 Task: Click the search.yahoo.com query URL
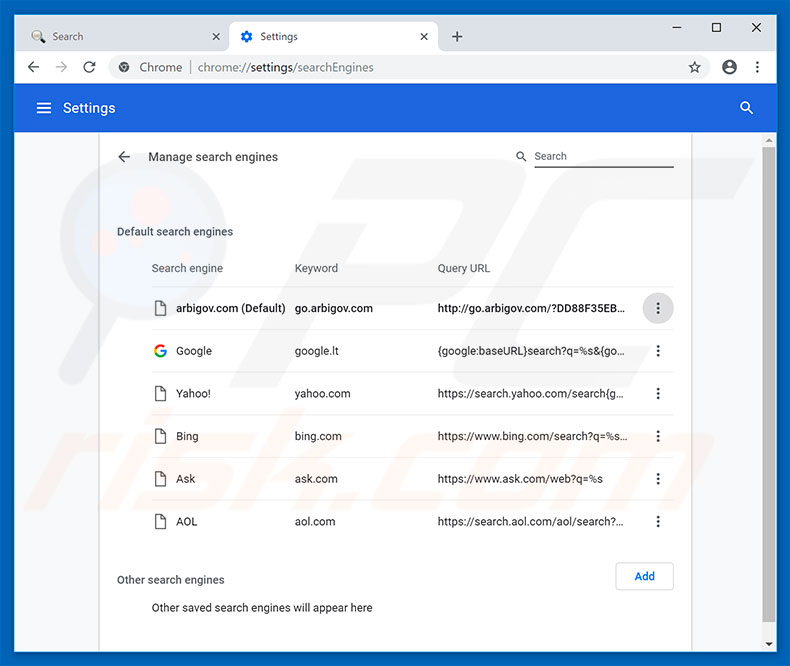pyautogui.click(x=531, y=393)
